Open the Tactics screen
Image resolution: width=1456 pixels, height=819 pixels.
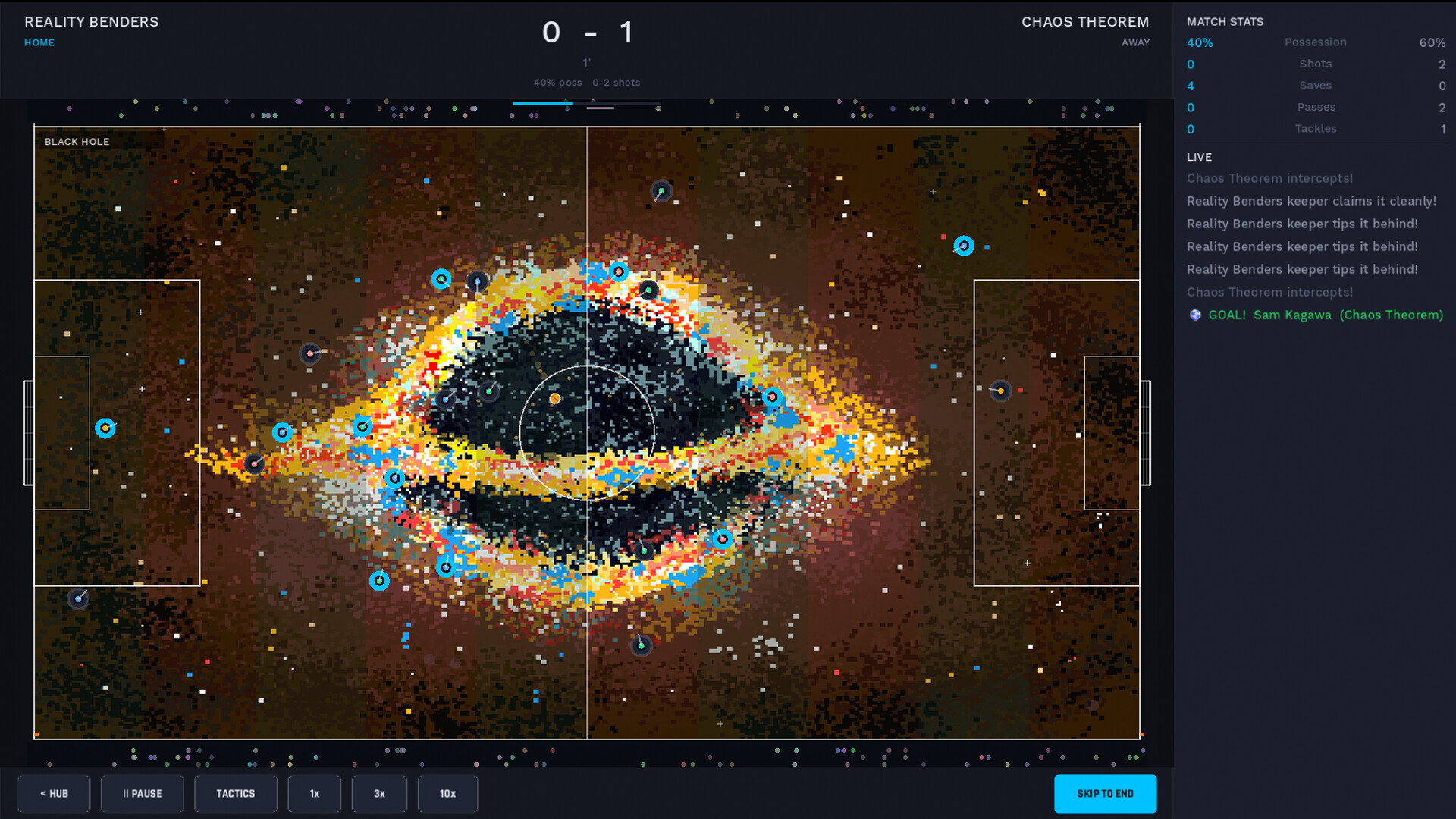(x=235, y=793)
